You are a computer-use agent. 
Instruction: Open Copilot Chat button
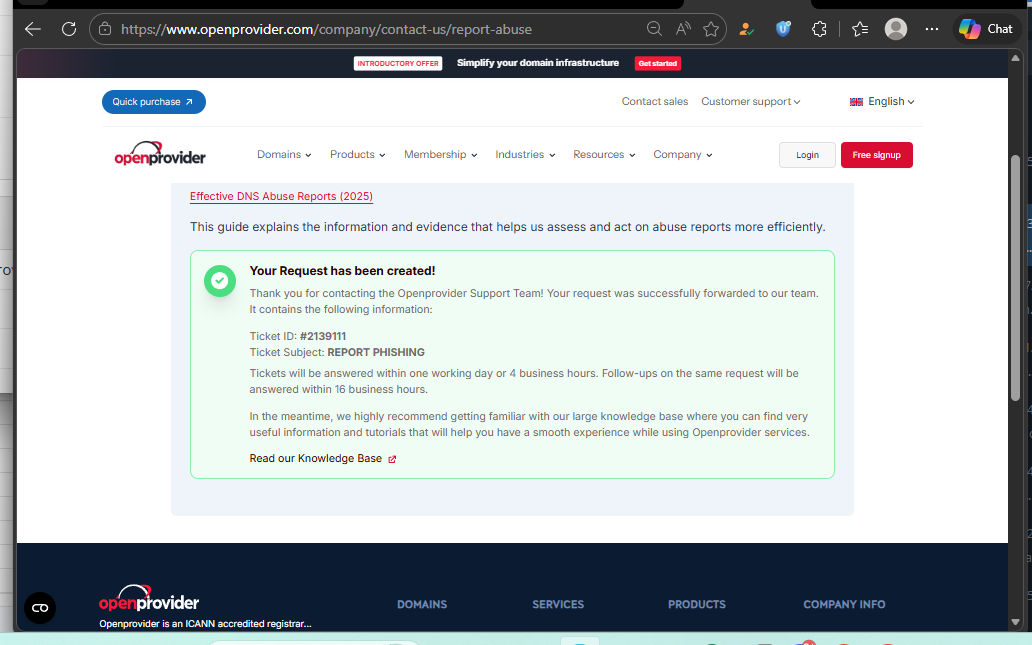coord(986,29)
